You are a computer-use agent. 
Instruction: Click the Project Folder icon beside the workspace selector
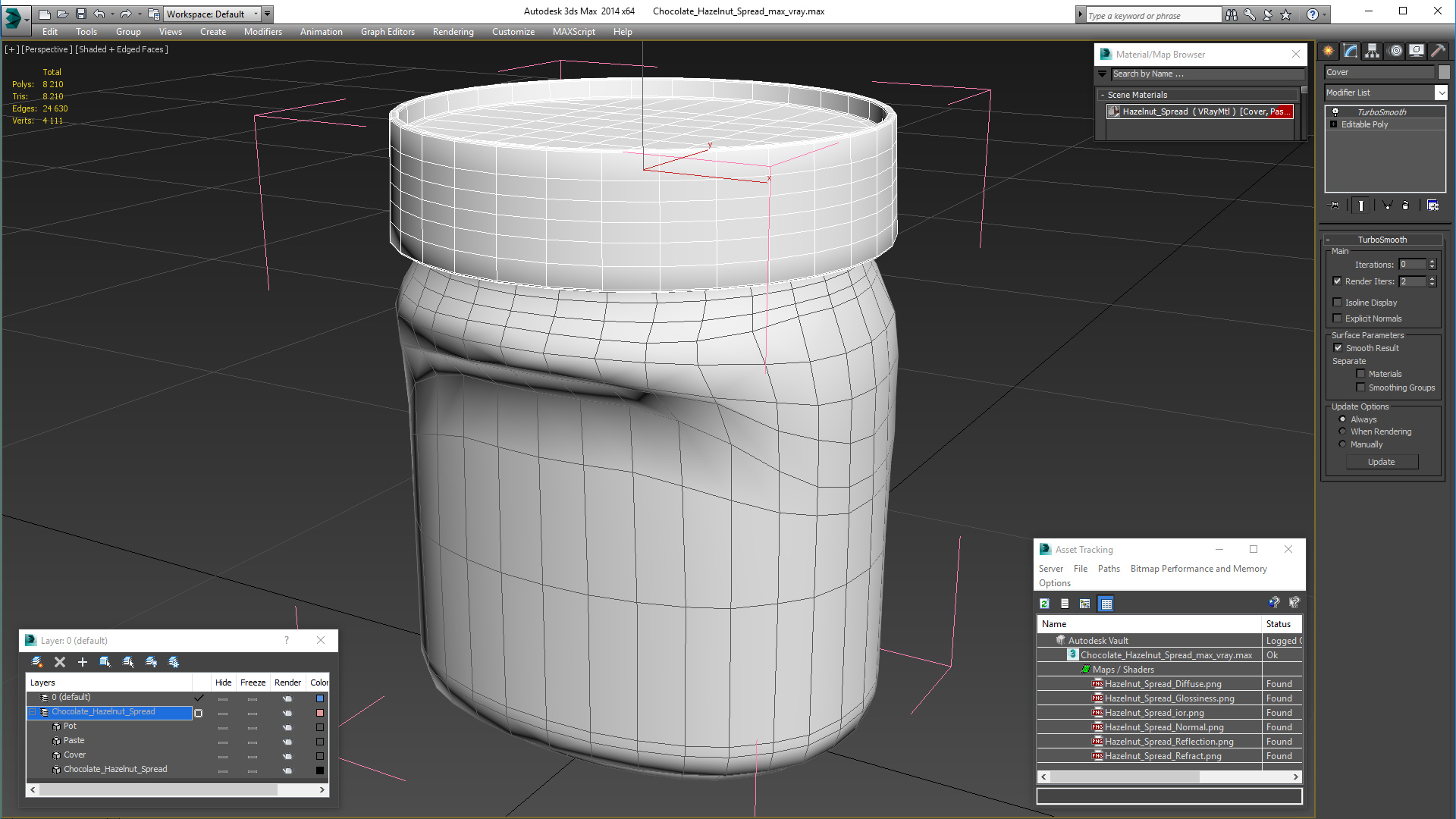(154, 14)
